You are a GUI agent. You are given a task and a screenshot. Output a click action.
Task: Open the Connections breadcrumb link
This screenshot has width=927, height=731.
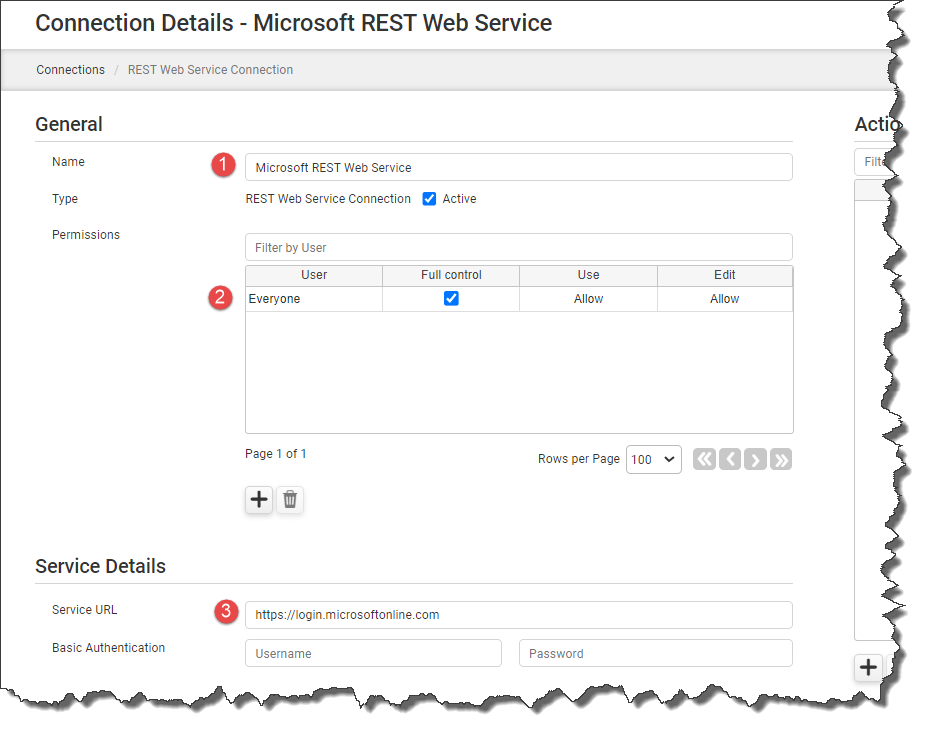70,70
